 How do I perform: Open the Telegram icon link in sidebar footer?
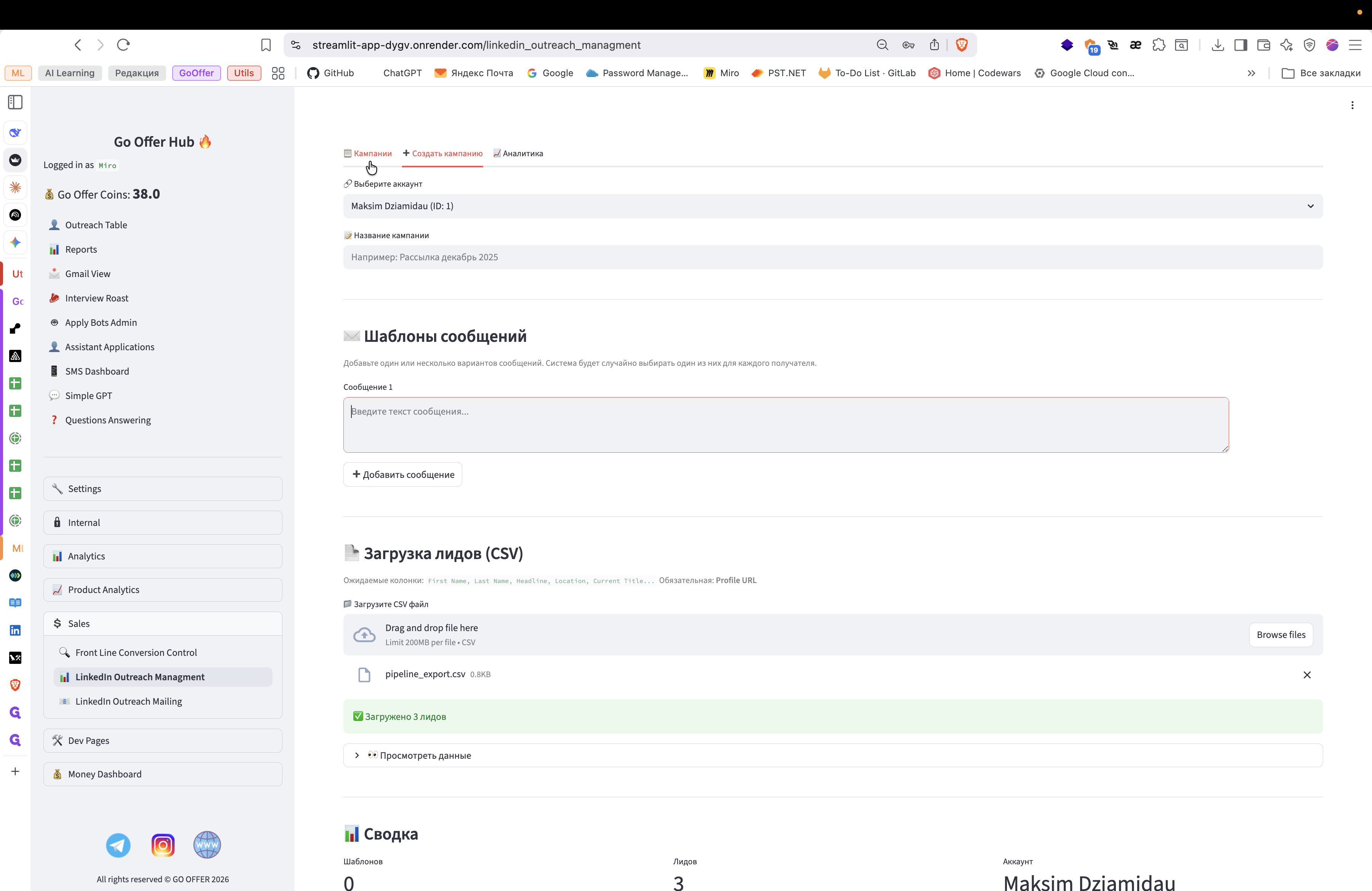pyautogui.click(x=118, y=845)
